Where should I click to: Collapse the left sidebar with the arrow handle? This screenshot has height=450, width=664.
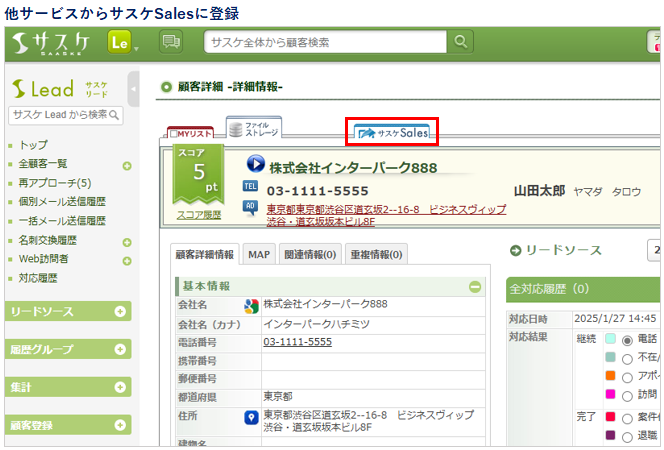click(133, 89)
